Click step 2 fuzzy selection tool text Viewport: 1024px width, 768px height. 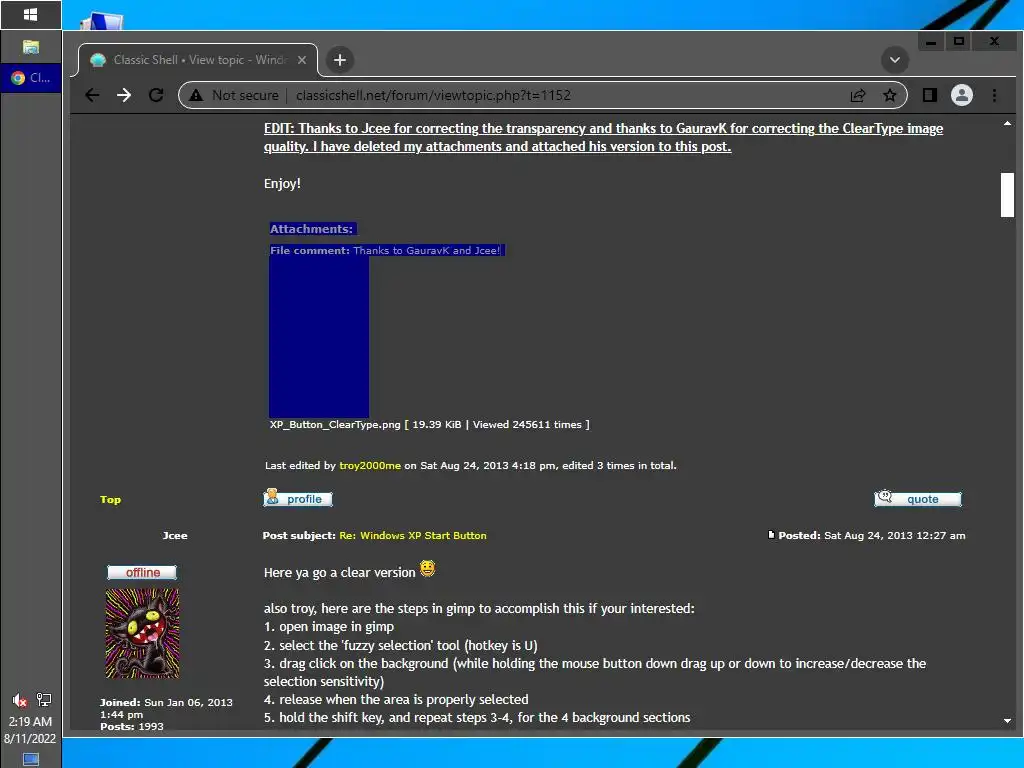point(400,645)
